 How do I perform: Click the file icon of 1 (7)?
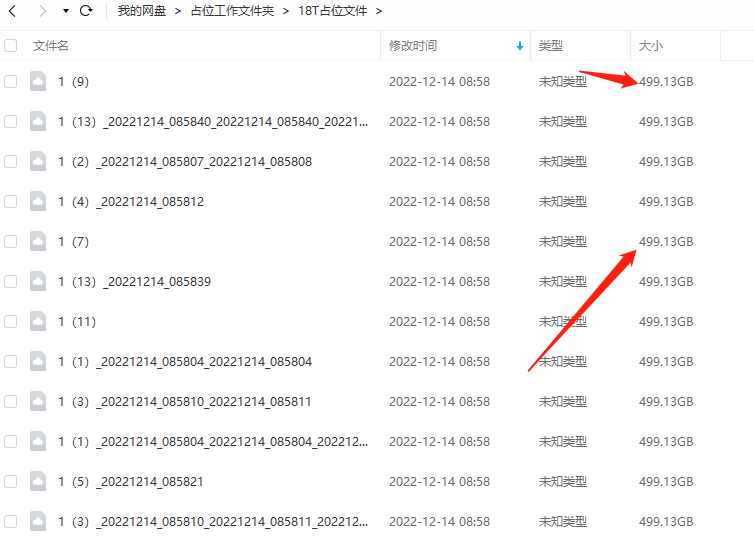38,241
